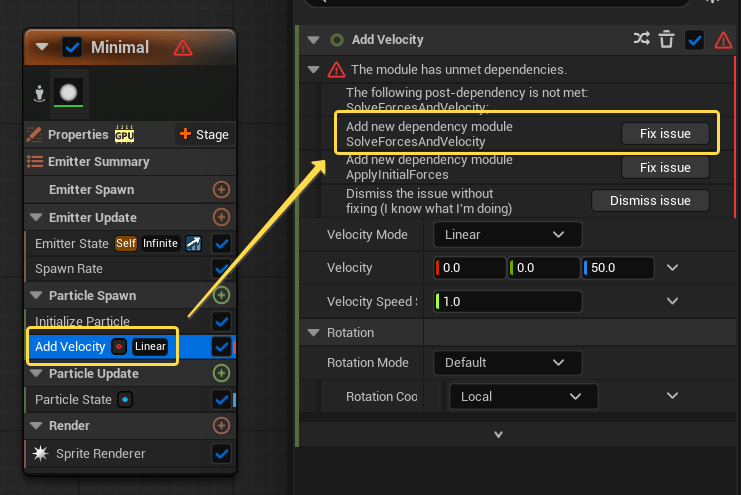The height and width of the screenshot is (495, 741).
Task: Open the Emitter Summary row
Action: (130, 162)
